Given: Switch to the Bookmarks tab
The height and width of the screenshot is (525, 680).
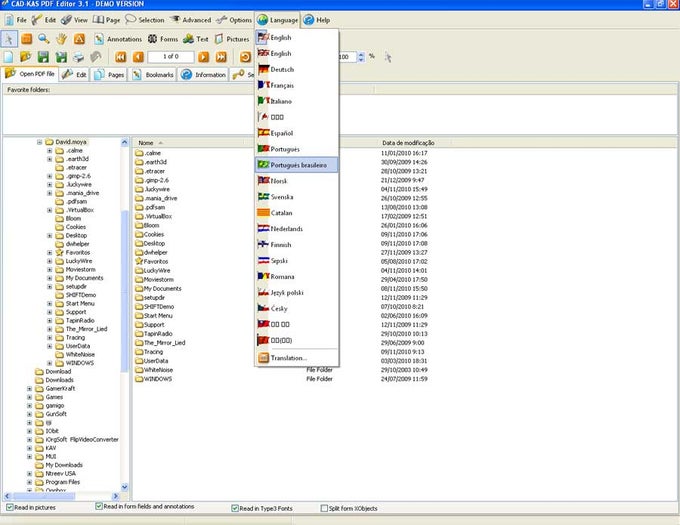Looking at the screenshot, I should (x=153, y=75).
